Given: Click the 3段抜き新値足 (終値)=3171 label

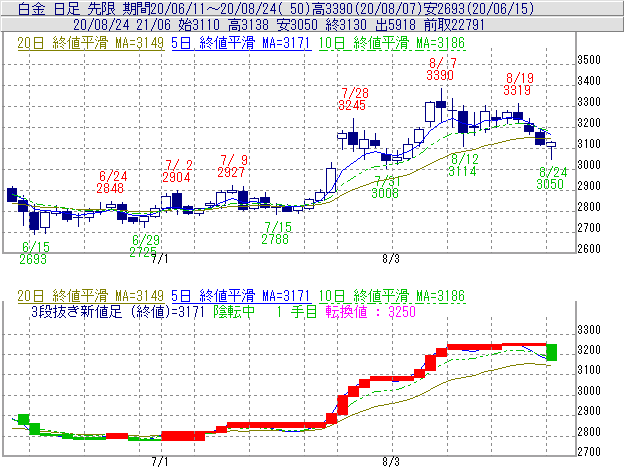Looking at the screenshot, I should pos(118,312).
